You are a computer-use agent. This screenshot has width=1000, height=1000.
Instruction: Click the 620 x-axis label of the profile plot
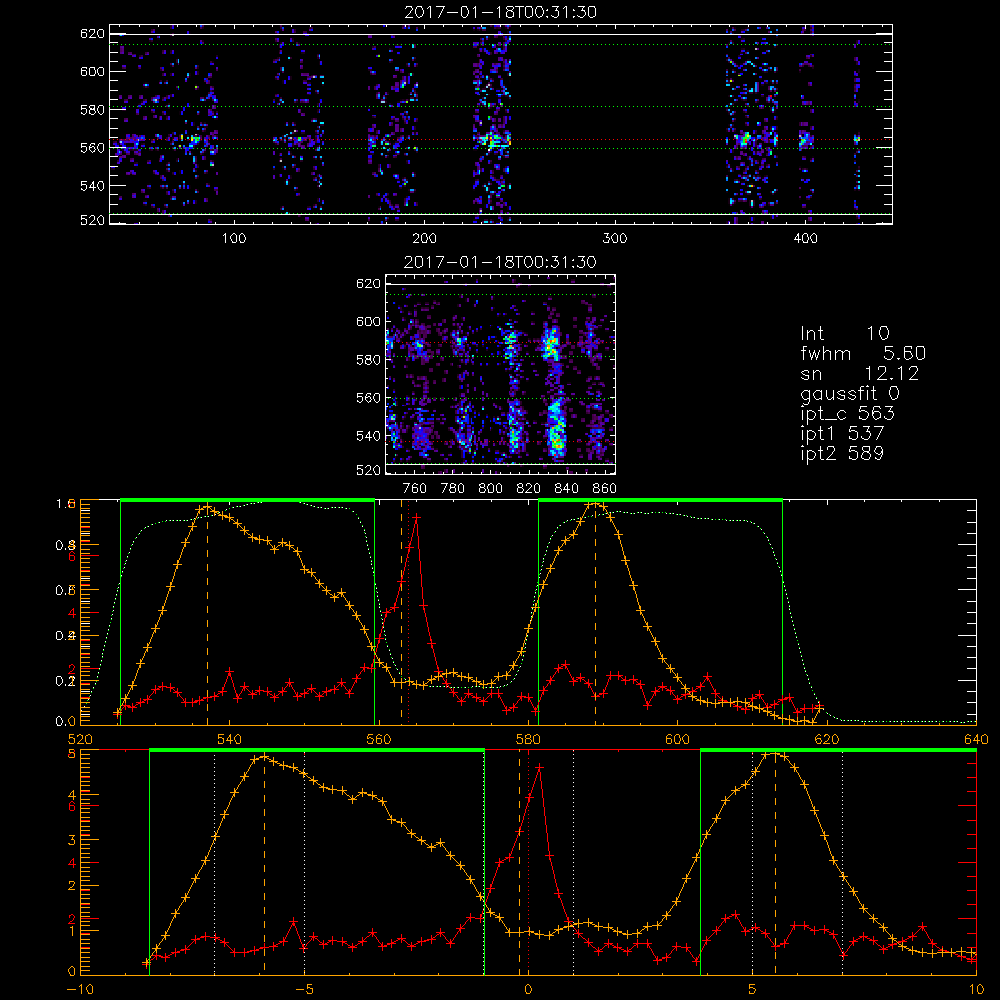pos(827,739)
